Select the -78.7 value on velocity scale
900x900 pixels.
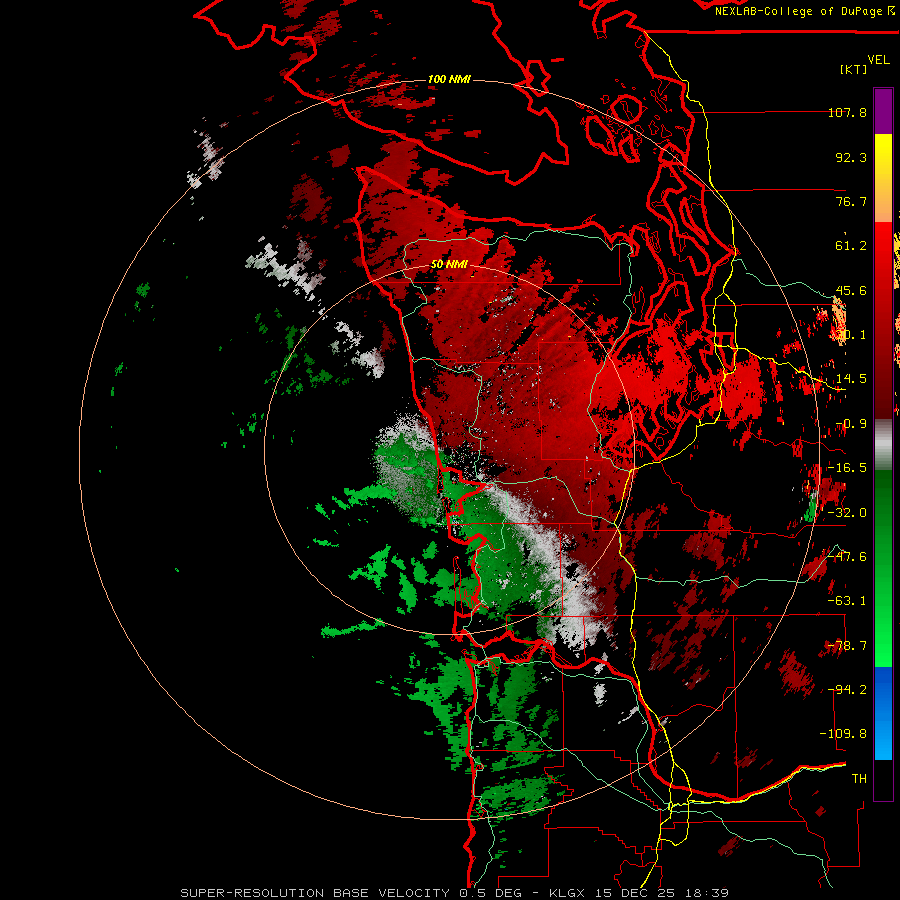pos(847,646)
